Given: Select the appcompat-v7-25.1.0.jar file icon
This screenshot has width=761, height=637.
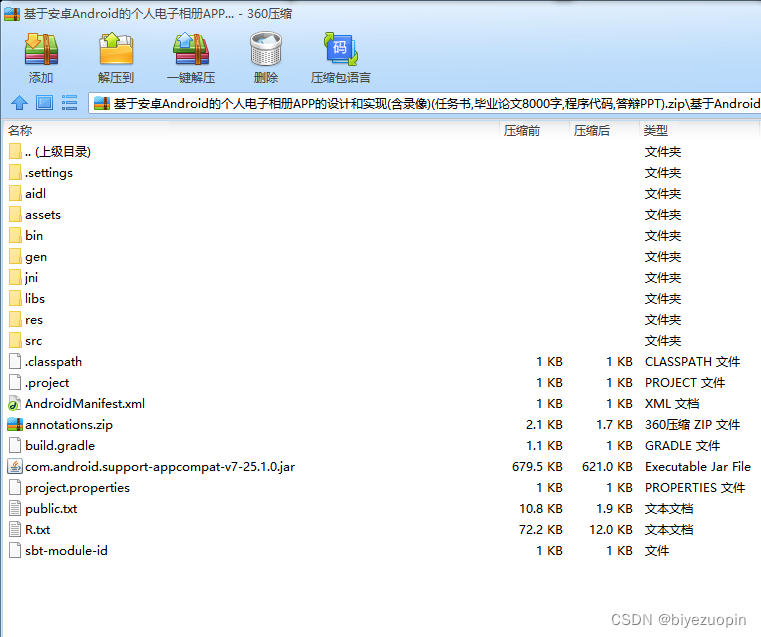Looking at the screenshot, I should point(15,466).
